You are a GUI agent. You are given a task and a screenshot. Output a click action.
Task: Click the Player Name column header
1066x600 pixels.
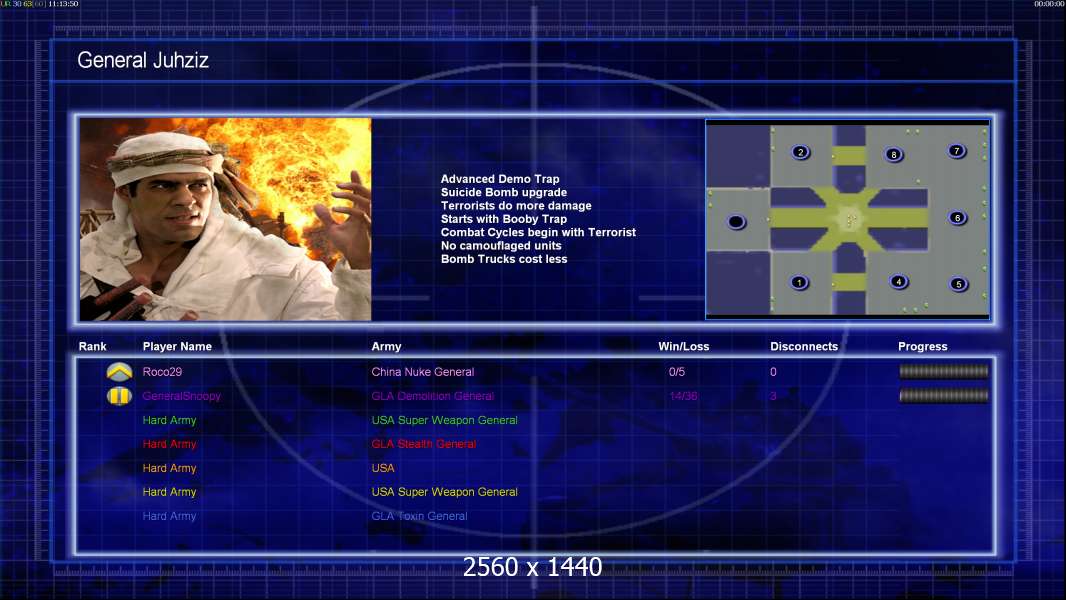click(177, 347)
